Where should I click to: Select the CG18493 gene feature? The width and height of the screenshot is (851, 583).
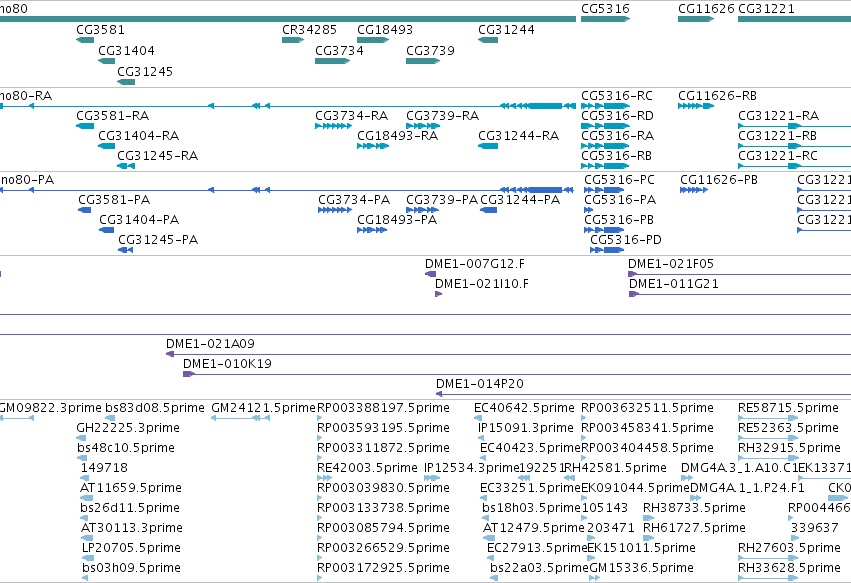373,40
